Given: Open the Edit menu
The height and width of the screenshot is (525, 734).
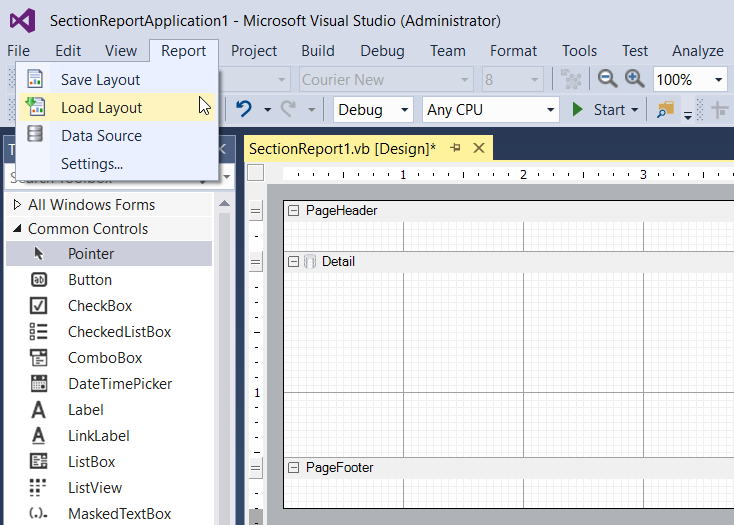Looking at the screenshot, I should (68, 51).
